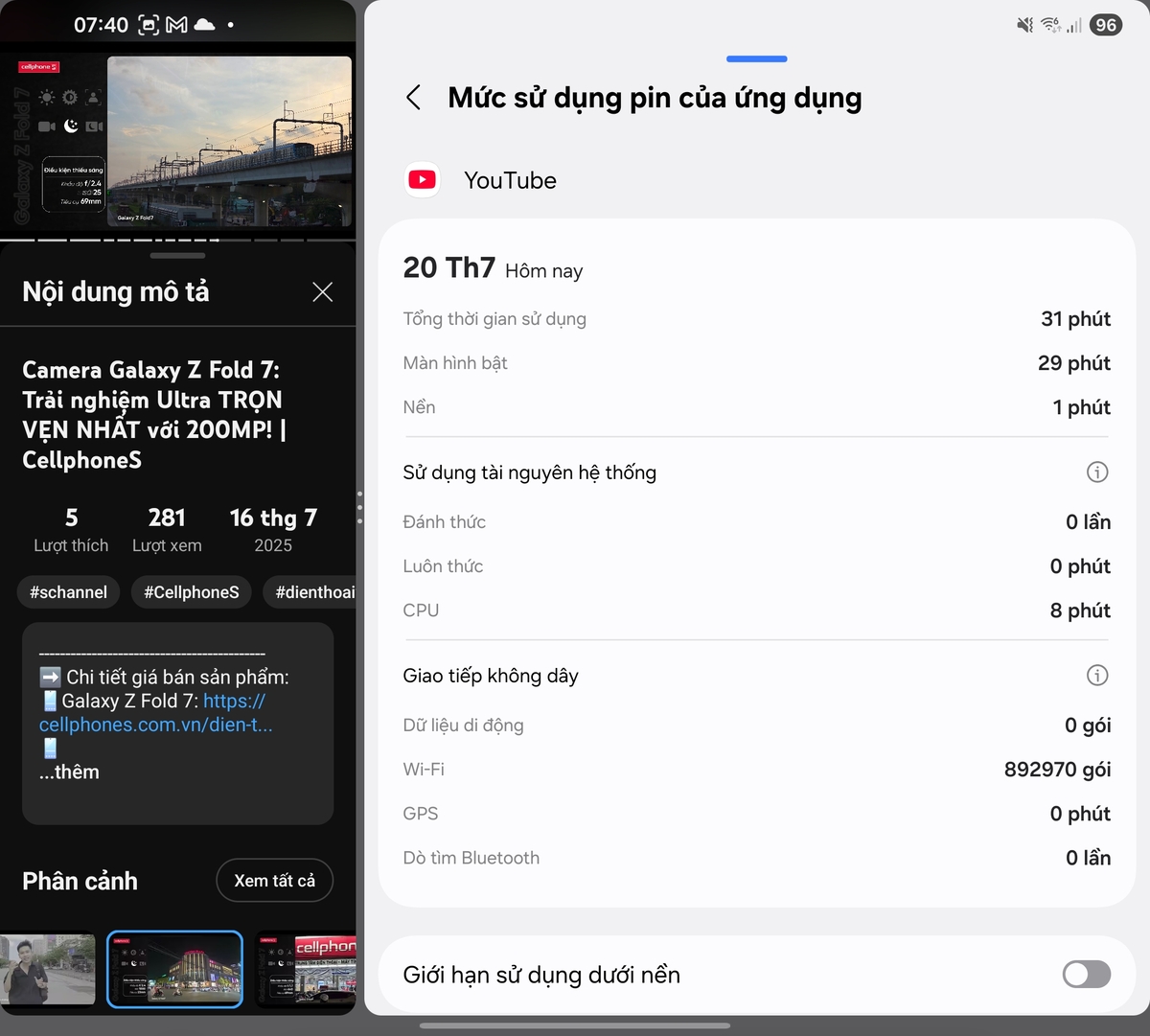Tap the screenshot capture notification icon
This screenshot has width=1150, height=1036.
click(149, 25)
